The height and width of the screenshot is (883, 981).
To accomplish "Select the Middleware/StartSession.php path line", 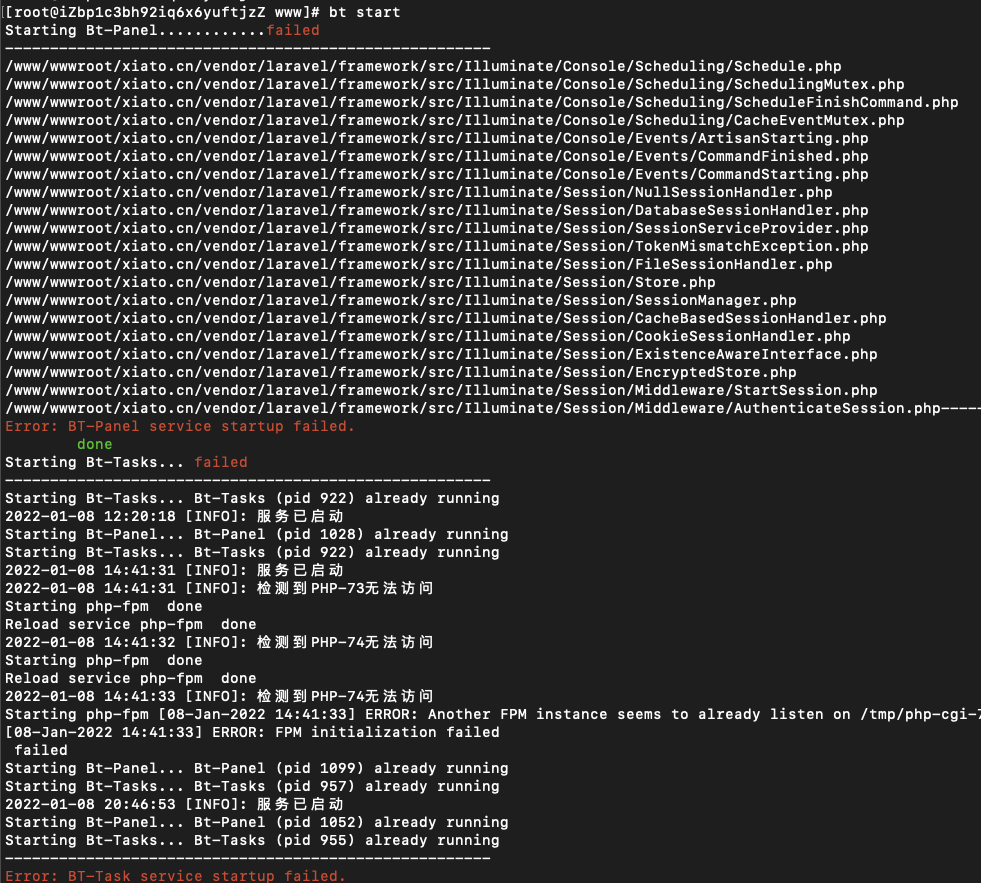I will [x=441, y=390].
